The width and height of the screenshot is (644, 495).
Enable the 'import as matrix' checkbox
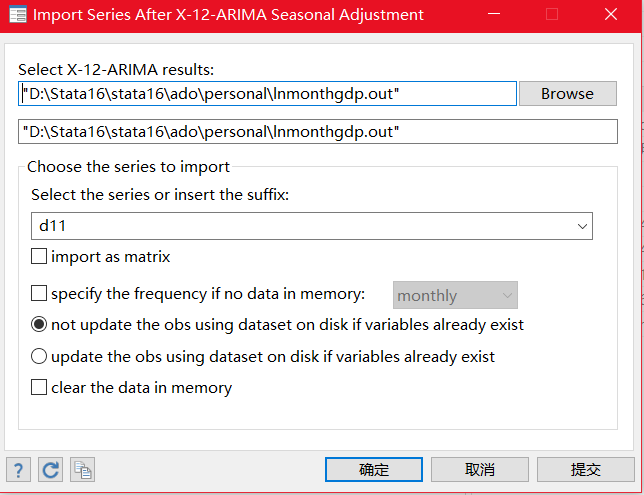pos(40,257)
